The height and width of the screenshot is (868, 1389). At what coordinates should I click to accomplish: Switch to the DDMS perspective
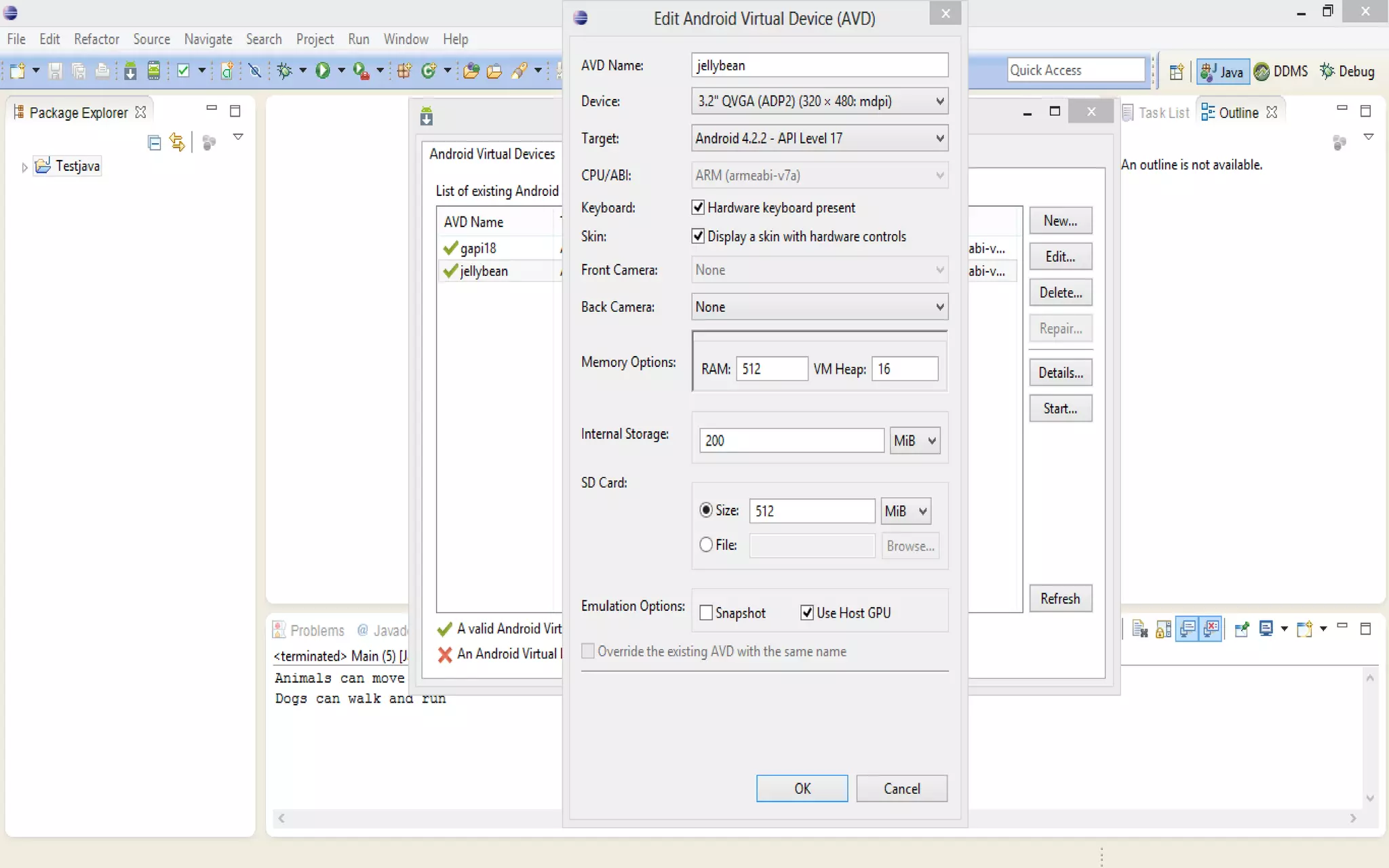(1281, 71)
